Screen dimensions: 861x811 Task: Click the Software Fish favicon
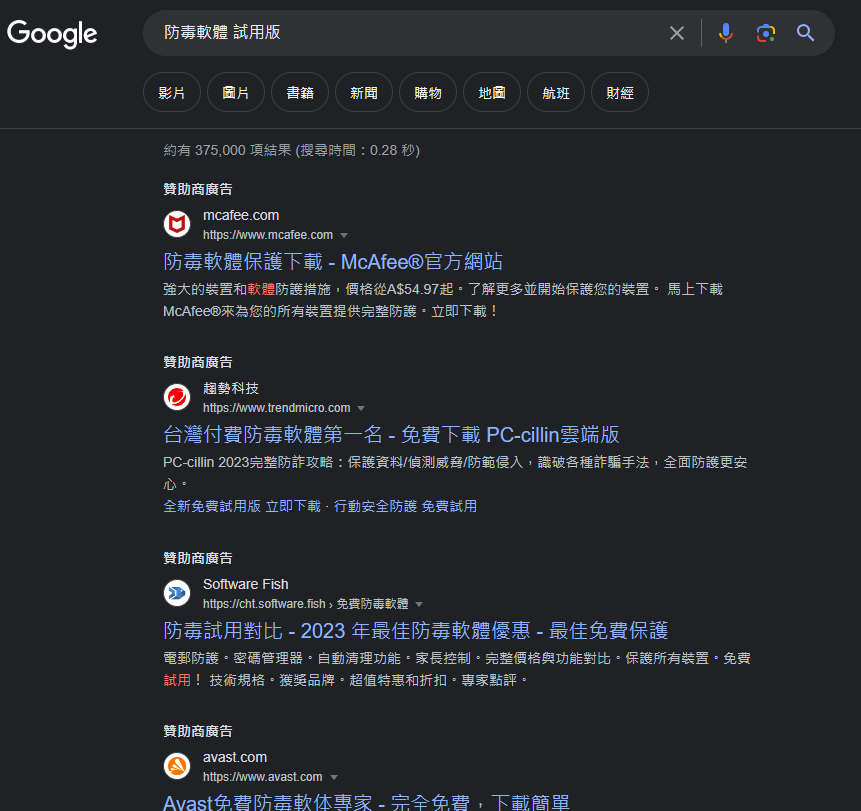177,593
